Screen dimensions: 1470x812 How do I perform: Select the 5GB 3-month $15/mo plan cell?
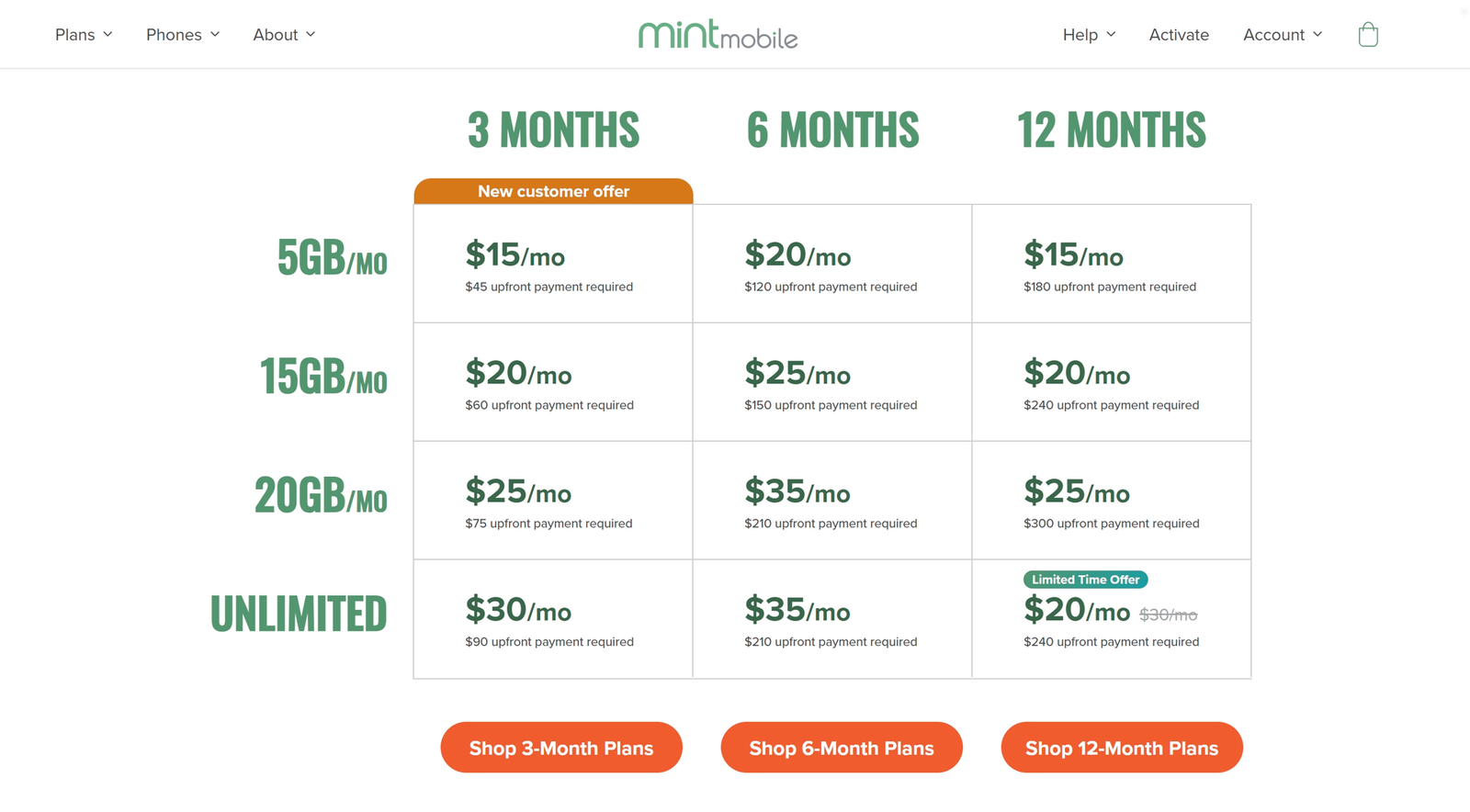[x=553, y=264]
